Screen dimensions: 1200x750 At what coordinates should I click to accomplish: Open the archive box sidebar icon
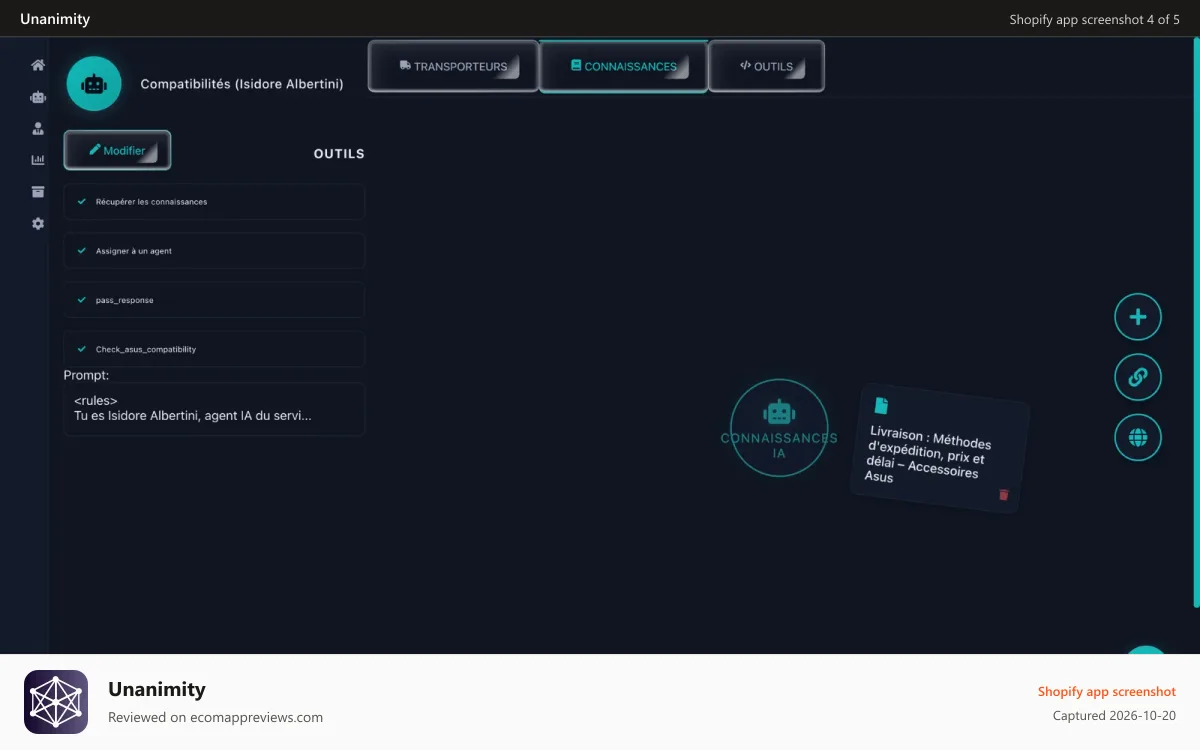(38, 192)
